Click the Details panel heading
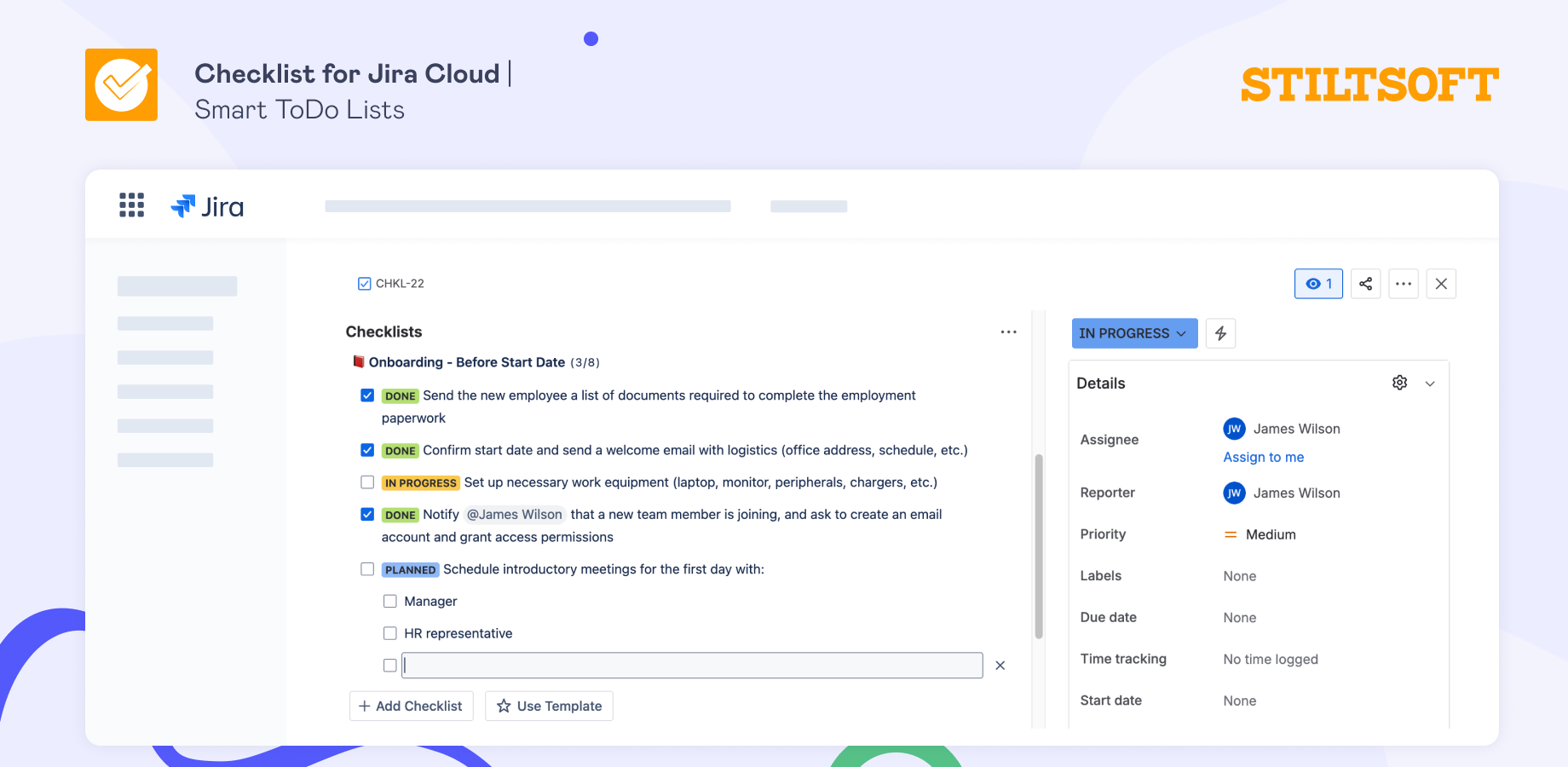 [x=1101, y=383]
